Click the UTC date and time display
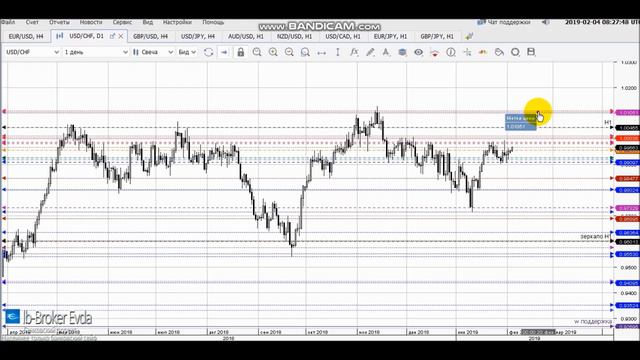Viewport: 640px width, 360px height. click(x=602, y=22)
